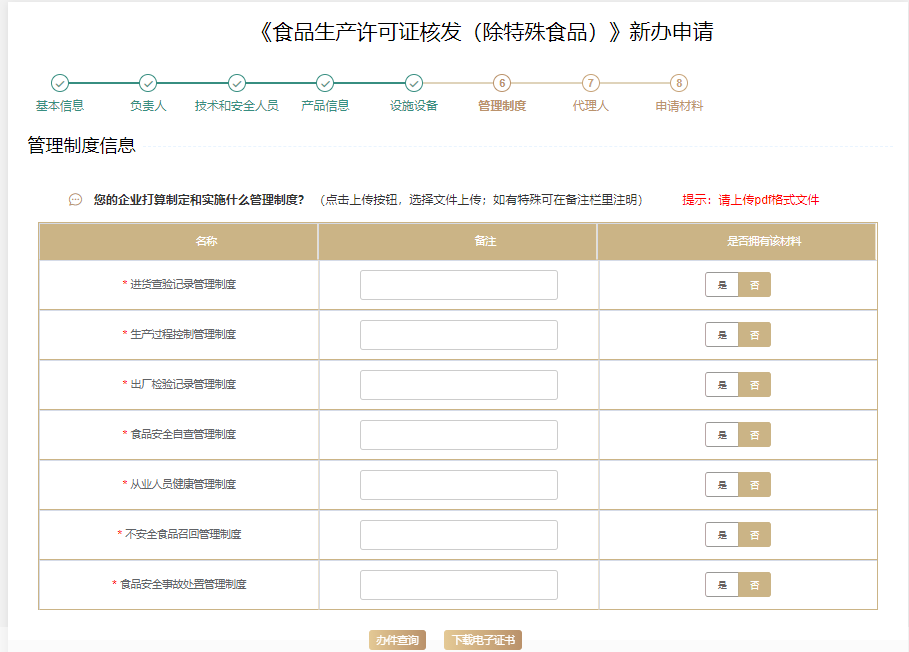Click the 设施设备 step checkmark icon
Viewport: 909px width, 652px height.
pyautogui.click(x=414, y=83)
